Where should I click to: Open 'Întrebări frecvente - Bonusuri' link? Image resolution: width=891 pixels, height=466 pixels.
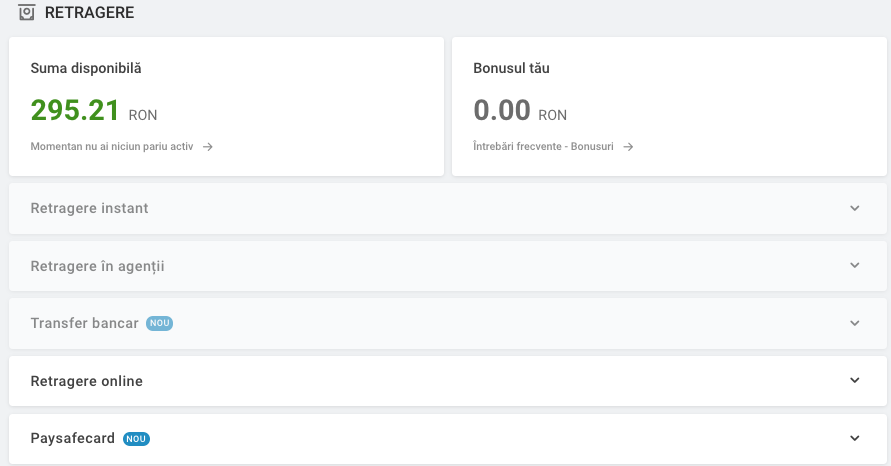(x=543, y=147)
